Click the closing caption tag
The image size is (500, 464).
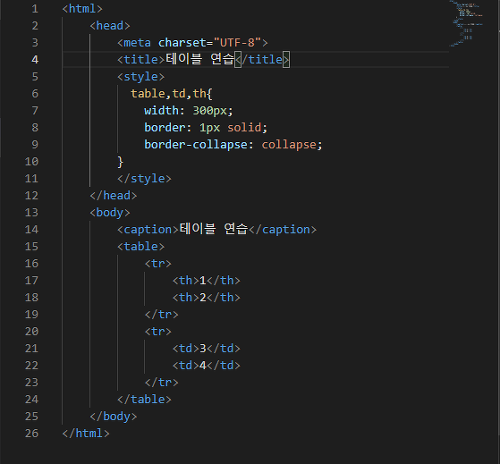click(x=283, y=230)
